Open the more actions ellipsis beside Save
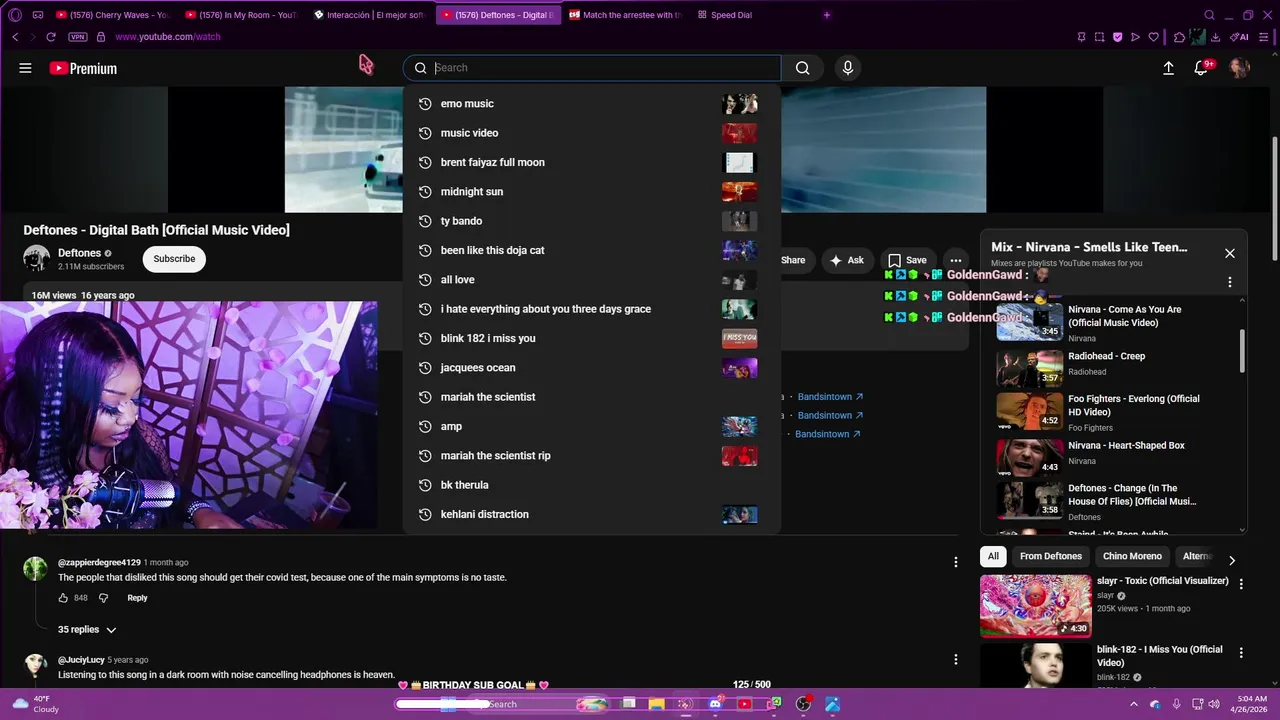Screen dimensions: 1280x720 (x=956, y=260)
